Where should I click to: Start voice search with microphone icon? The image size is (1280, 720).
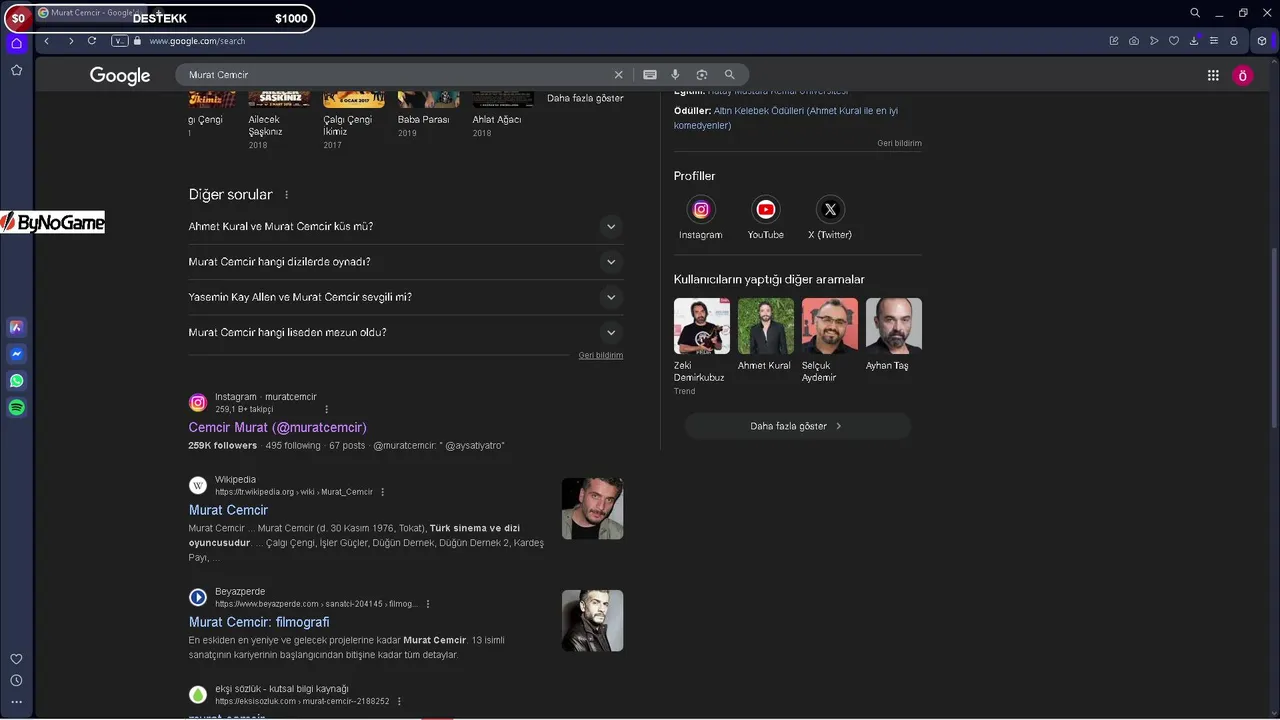point(675,75)
